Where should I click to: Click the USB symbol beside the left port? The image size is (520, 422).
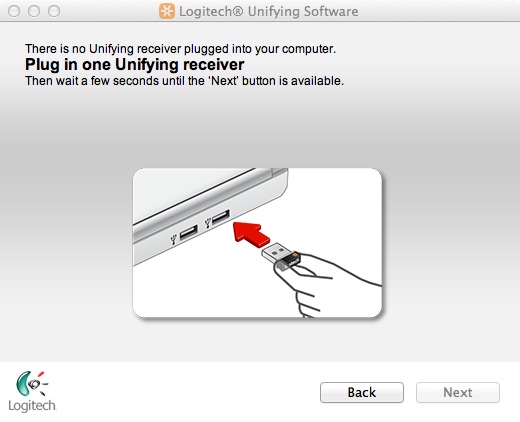point(173,239)
